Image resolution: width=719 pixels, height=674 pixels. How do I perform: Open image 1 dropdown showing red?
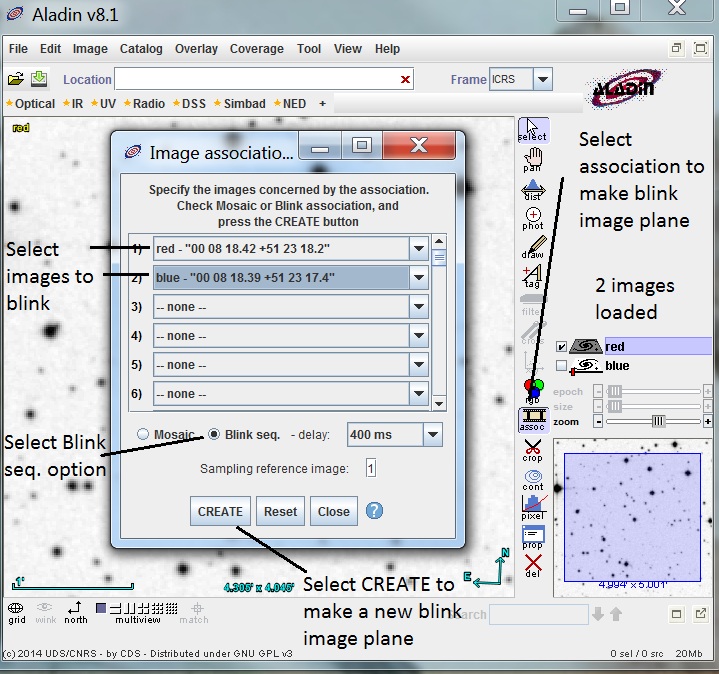click(x=419, y=249)
